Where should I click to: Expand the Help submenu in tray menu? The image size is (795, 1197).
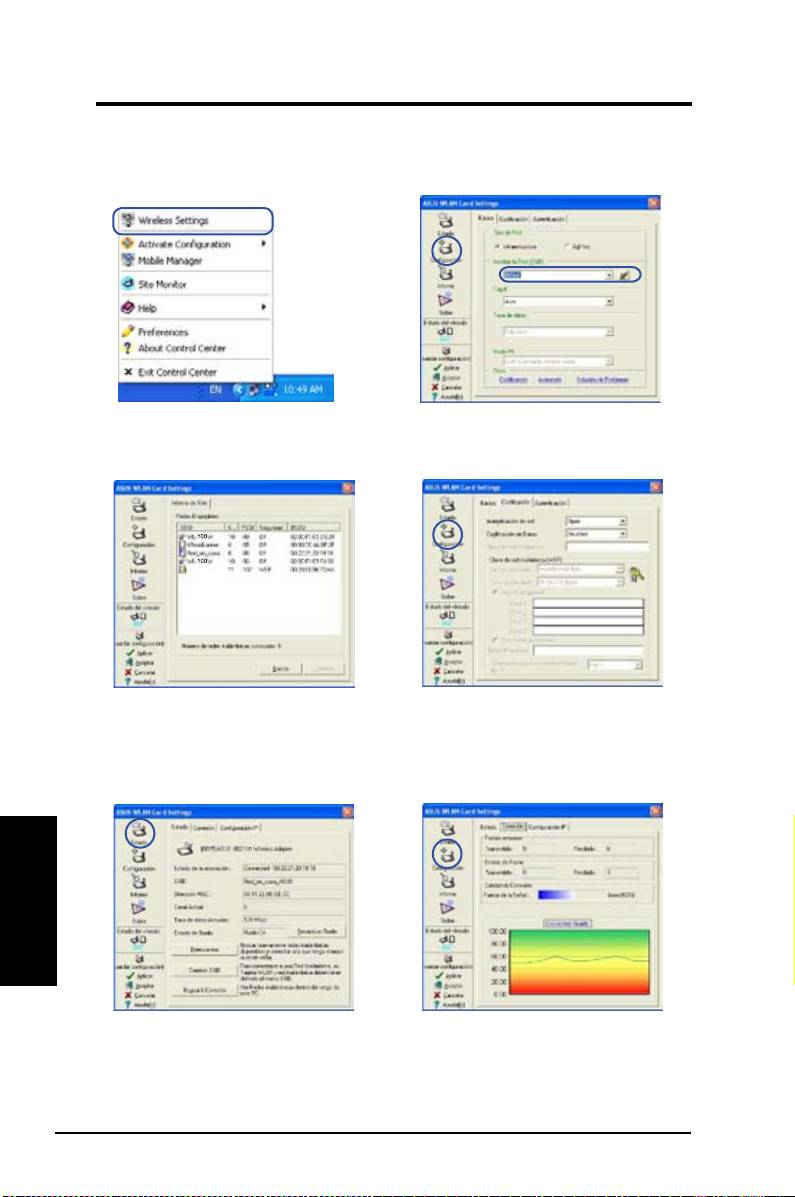tap(263, 308)
